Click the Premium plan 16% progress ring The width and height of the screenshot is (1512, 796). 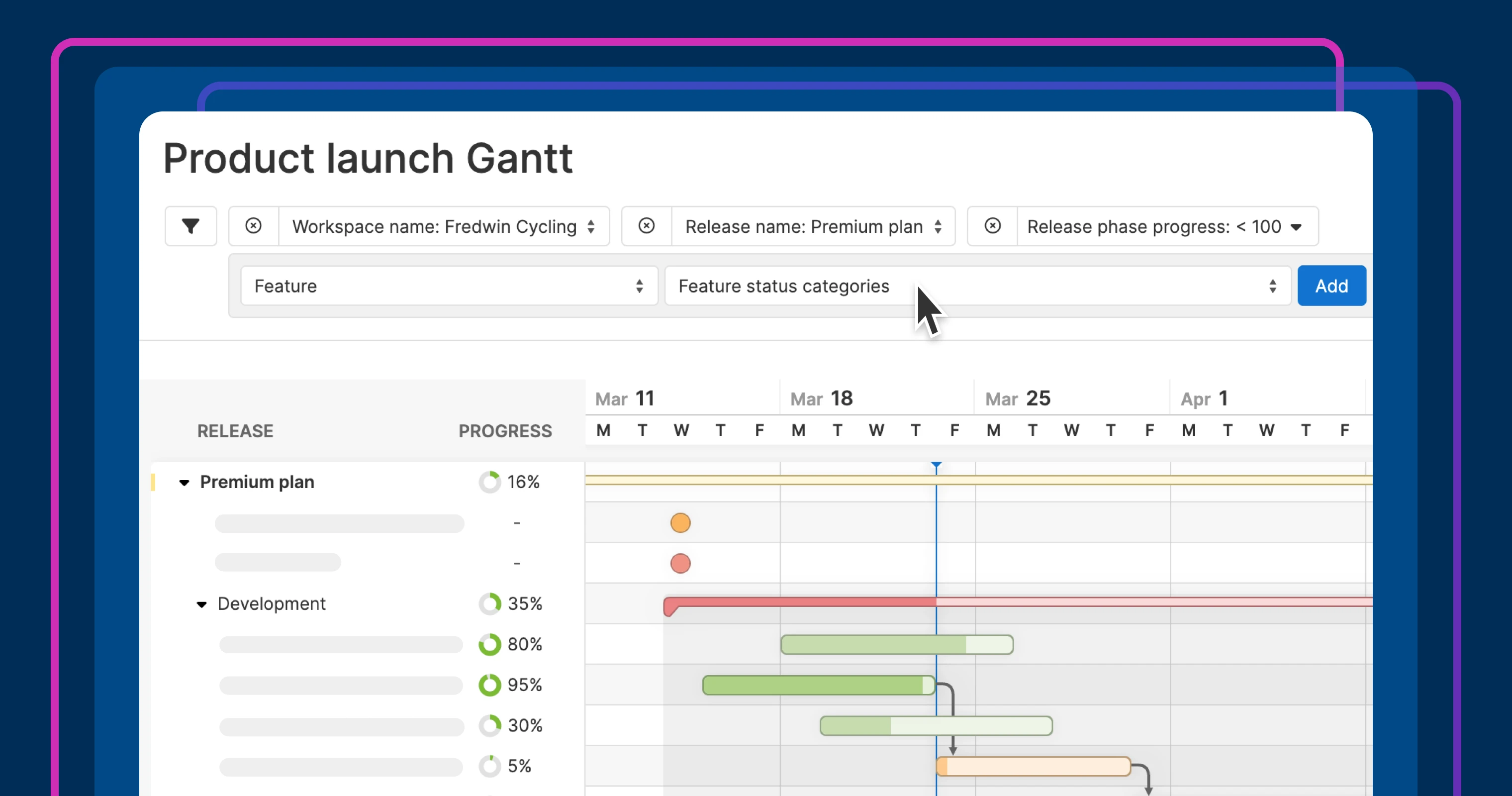pyautogui.click(x=489, y=483)
